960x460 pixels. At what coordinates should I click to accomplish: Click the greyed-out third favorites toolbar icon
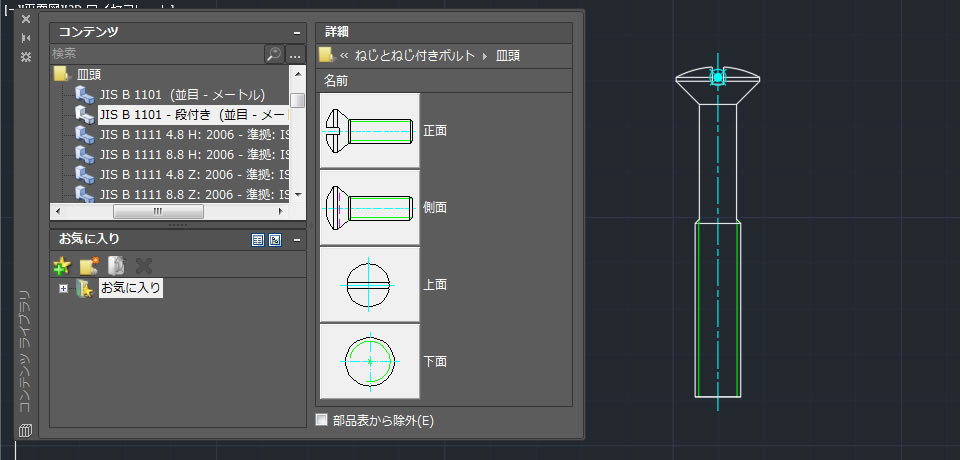point(116,266)
